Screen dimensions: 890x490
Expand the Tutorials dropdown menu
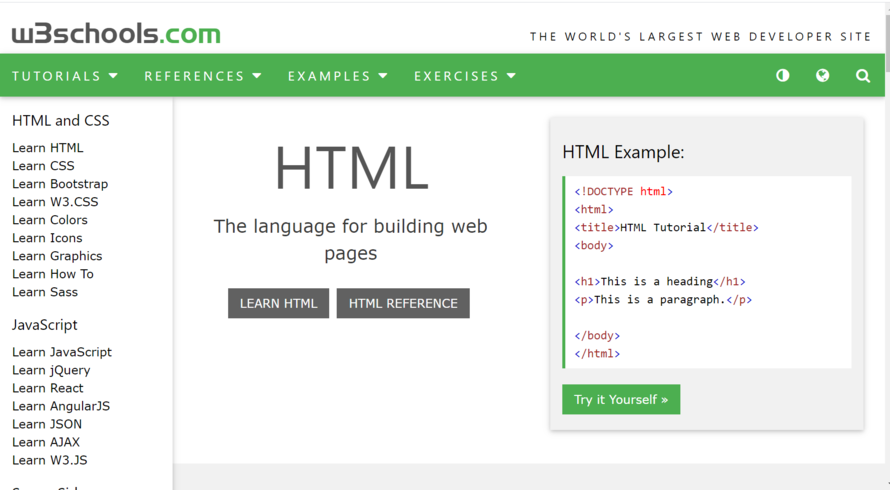(x=65, y=76)
